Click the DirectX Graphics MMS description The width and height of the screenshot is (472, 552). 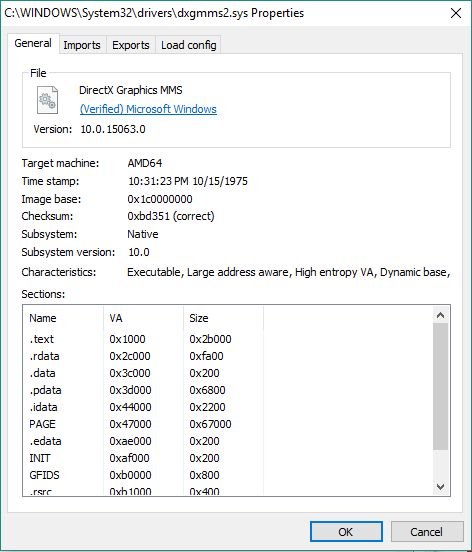point(131,90)
